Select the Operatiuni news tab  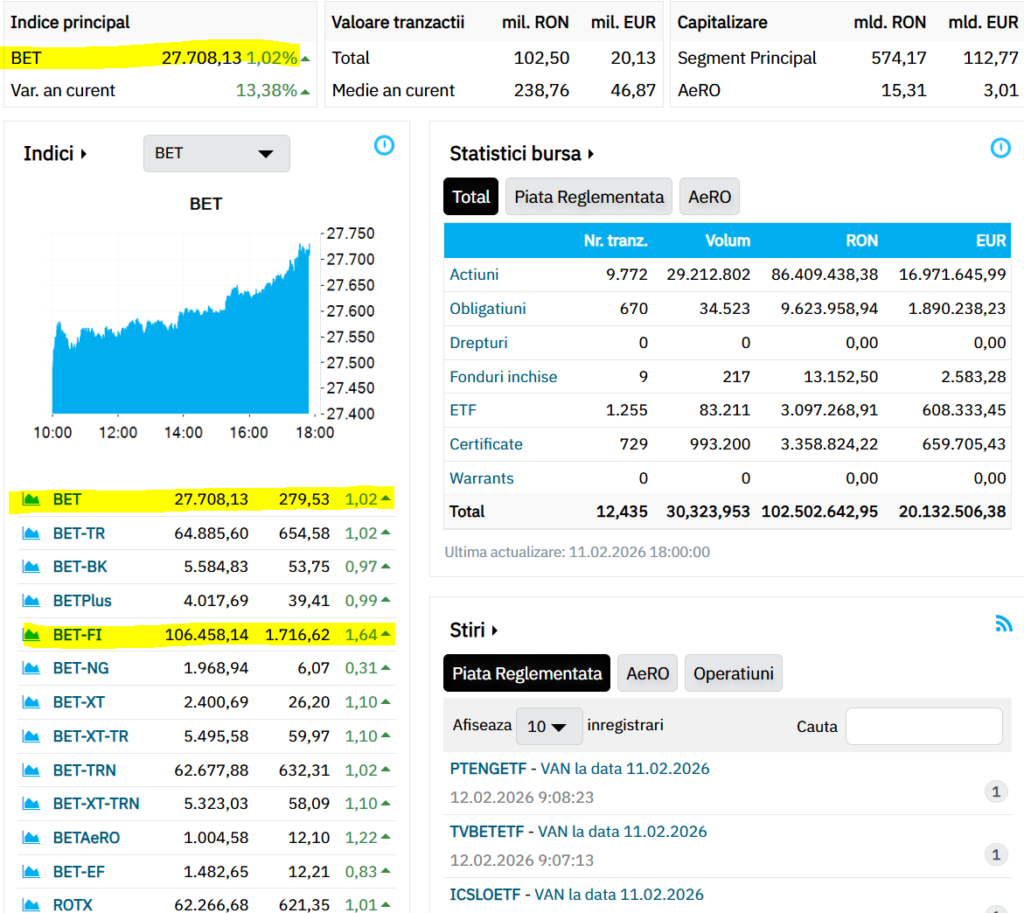[733, 674]
